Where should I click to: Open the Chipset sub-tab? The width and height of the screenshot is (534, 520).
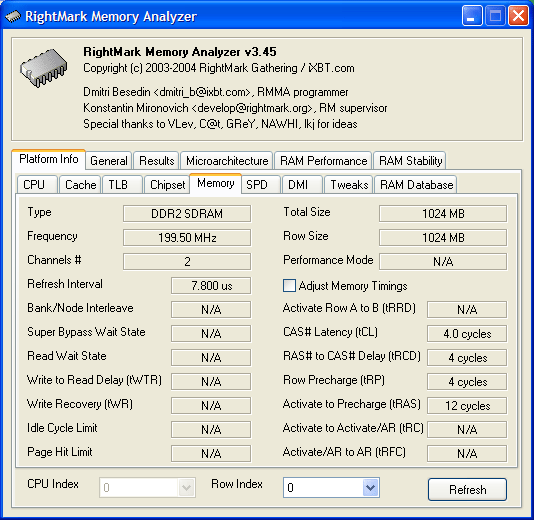click(x=167, y=185)
